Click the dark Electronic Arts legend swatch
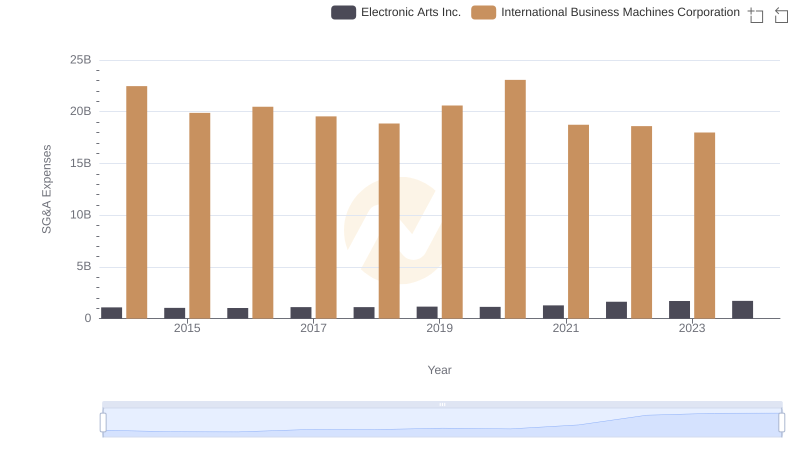The height and width of the screenshot is (461, 800). (x=343, y=12)
